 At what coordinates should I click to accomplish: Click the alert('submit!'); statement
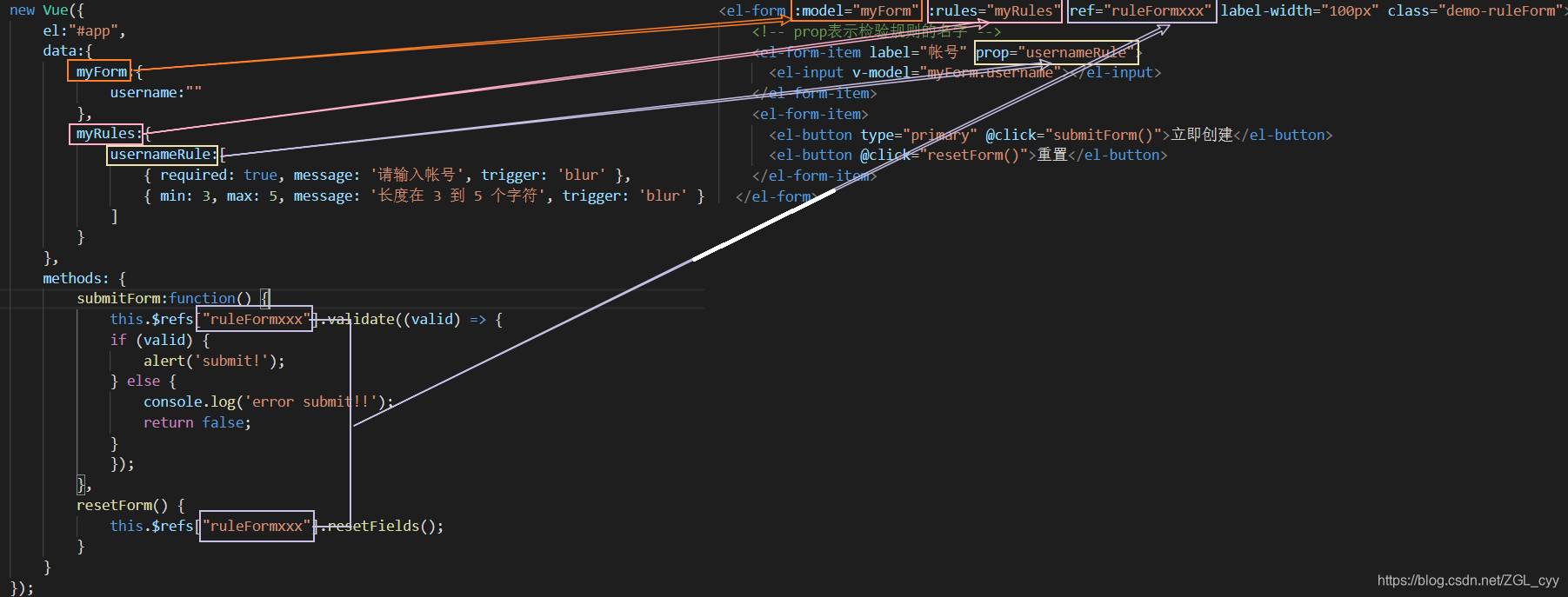click(214, 362)
